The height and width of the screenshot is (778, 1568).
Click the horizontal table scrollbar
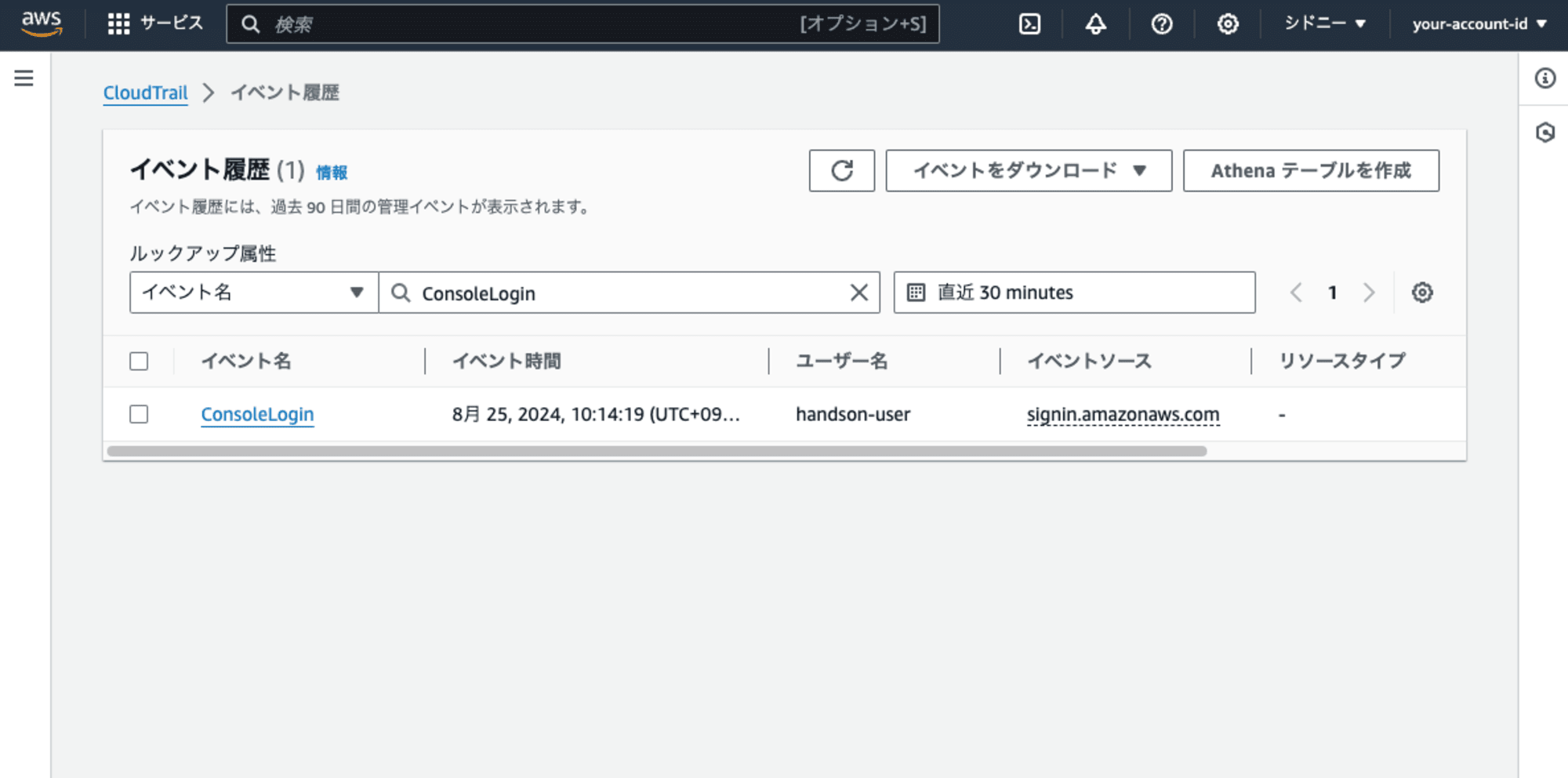[657, 451]
